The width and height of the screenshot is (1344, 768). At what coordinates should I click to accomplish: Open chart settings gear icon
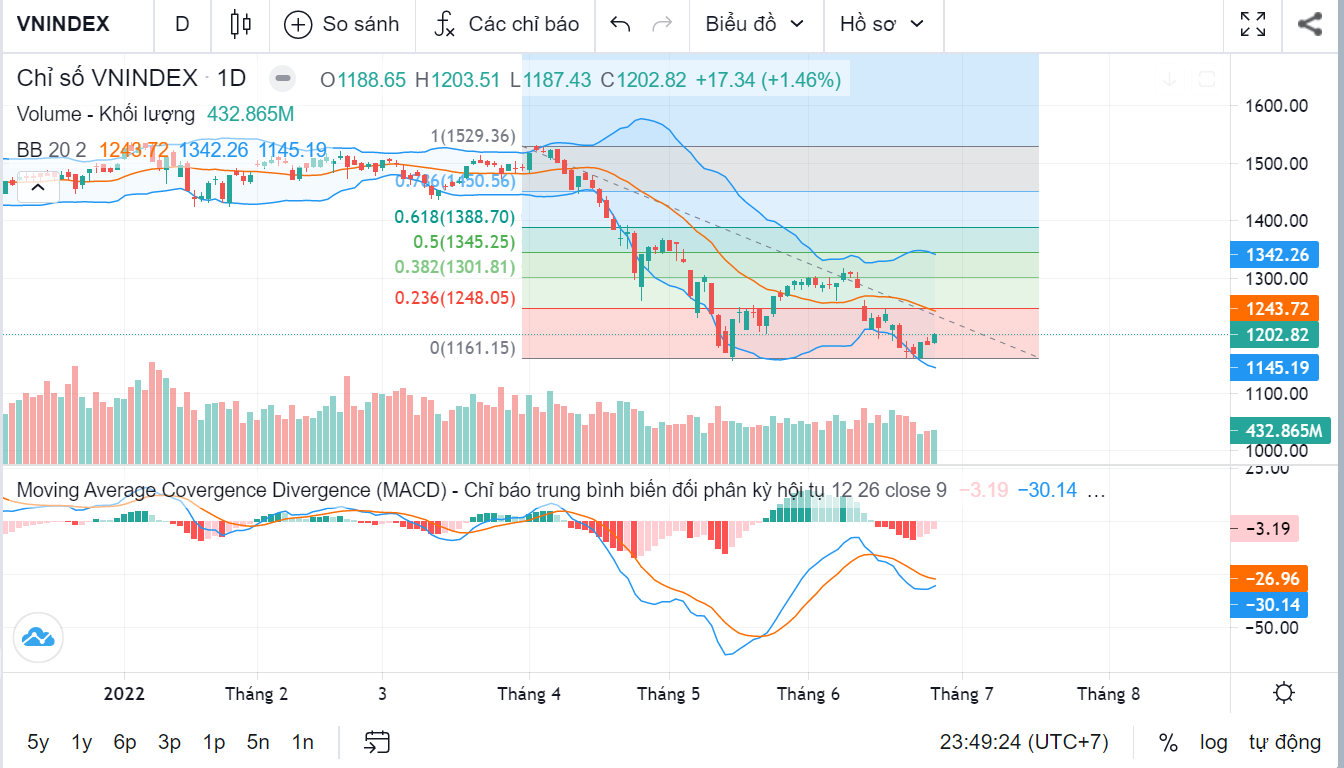point(1285,693)
